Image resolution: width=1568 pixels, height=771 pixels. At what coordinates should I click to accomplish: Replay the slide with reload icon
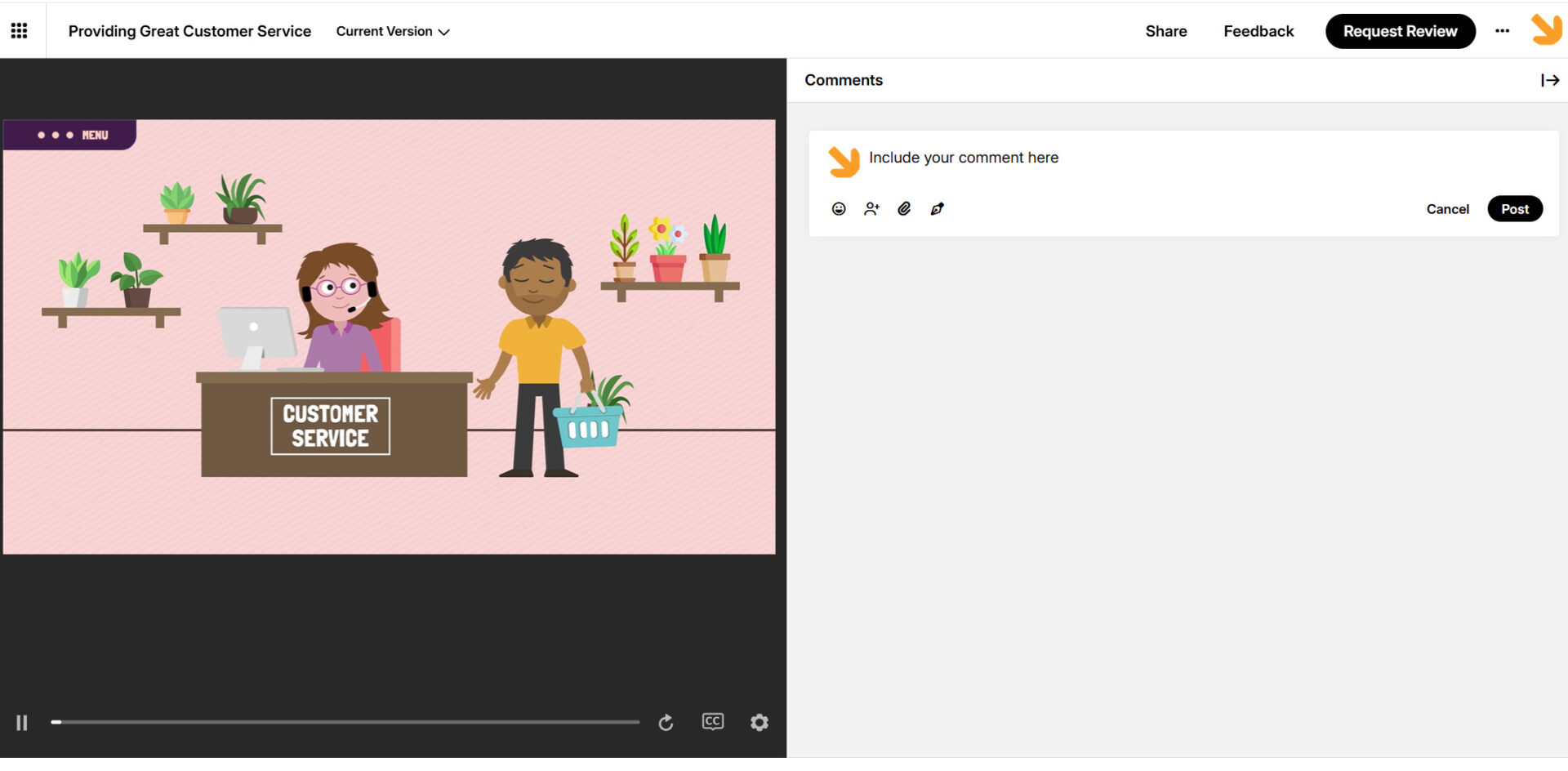666,723
